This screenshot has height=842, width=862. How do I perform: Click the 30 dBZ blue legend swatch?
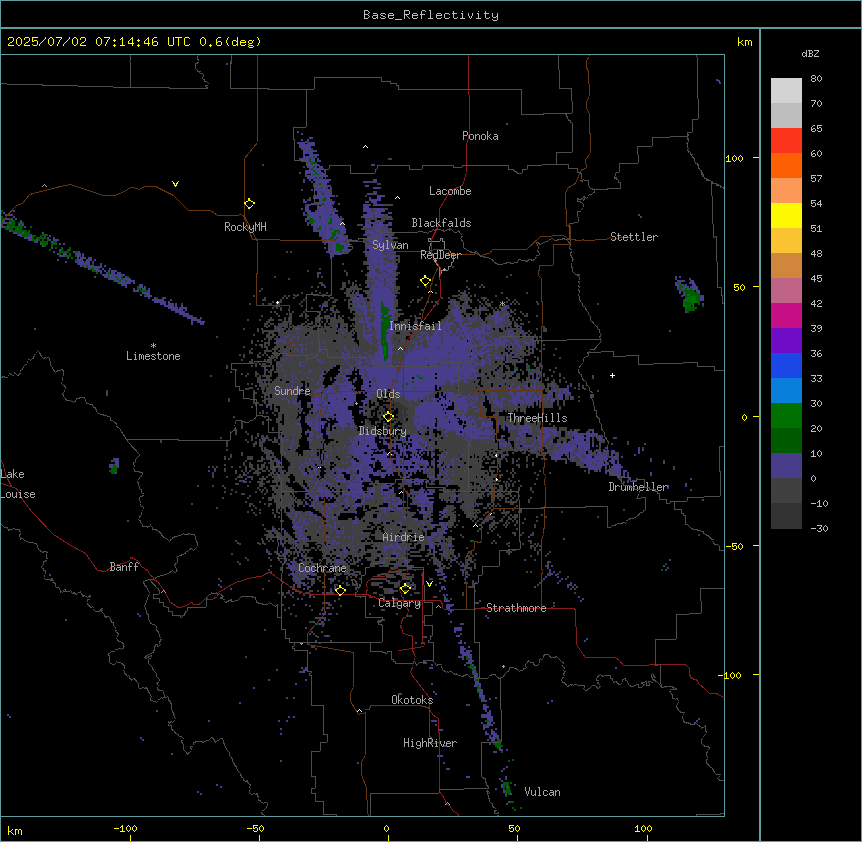tap(786, 391)
